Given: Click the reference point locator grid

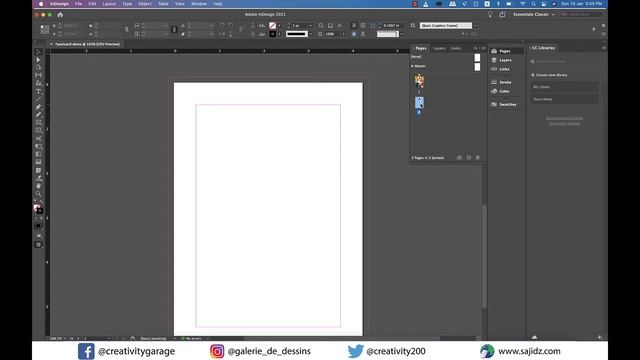Looking at the screenshot, I should coord(44,29).
